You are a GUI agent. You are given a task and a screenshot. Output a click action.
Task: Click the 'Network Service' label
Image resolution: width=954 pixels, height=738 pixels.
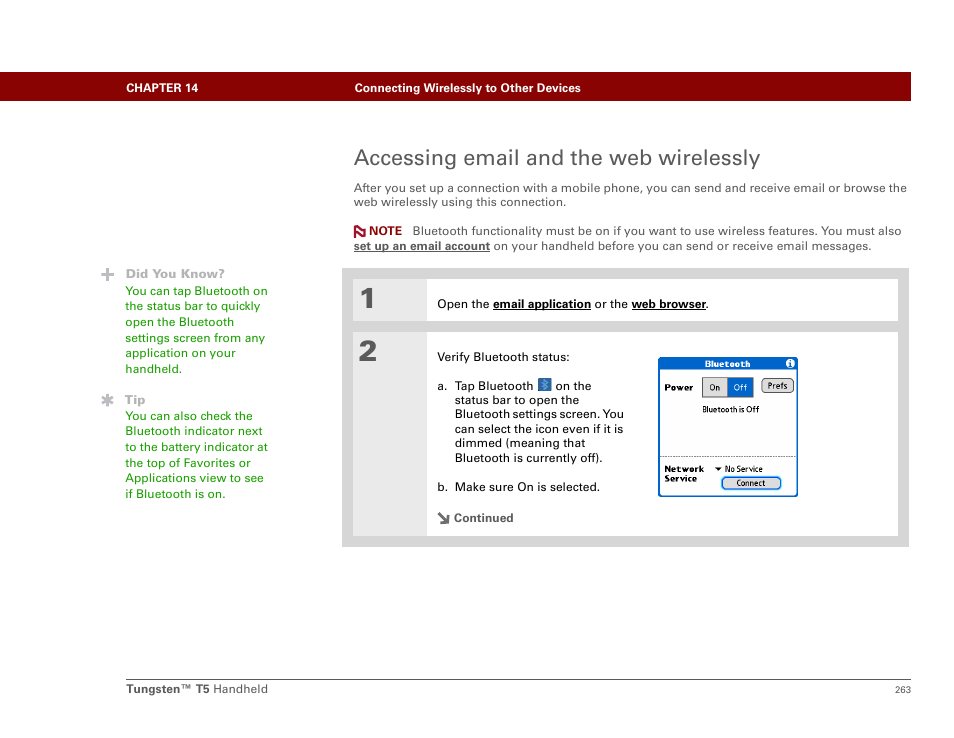coord(684,474)
